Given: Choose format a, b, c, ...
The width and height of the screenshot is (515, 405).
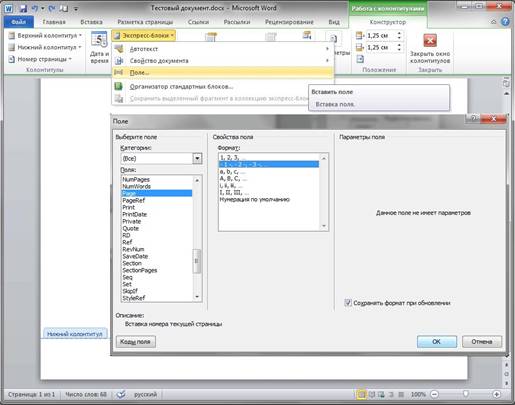Looking at the screenshot, I should (269, 172).
